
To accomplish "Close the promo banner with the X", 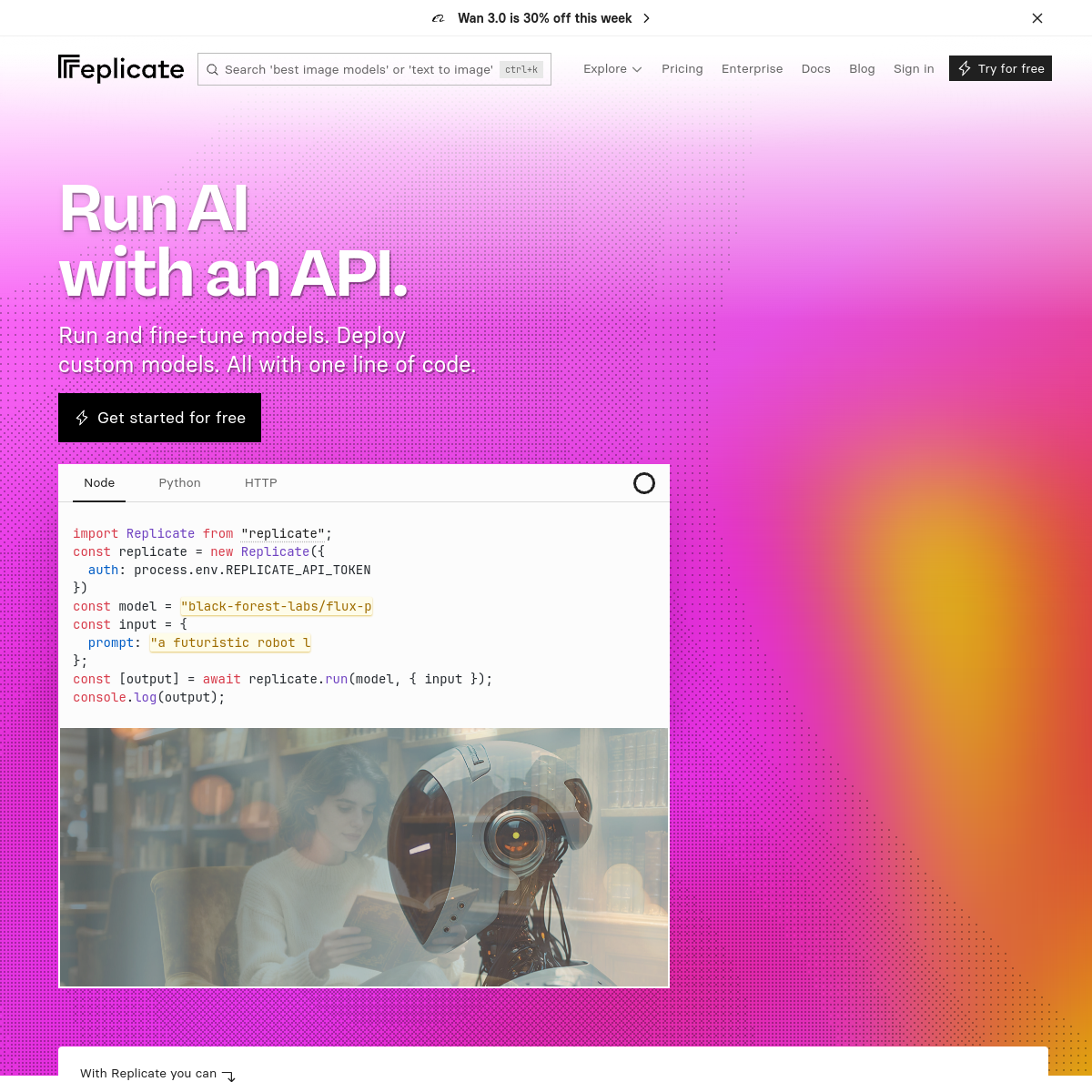I will tap(1037, 18).
